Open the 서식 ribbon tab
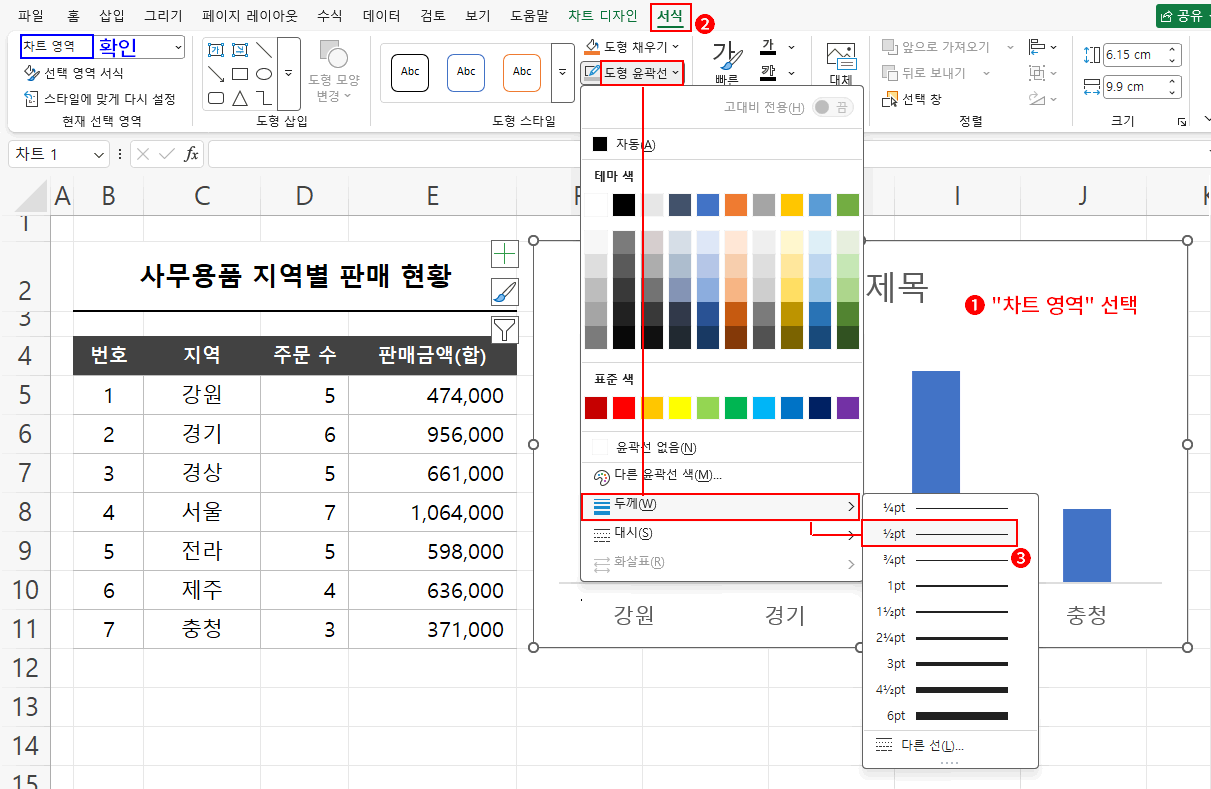 point(670,16)
